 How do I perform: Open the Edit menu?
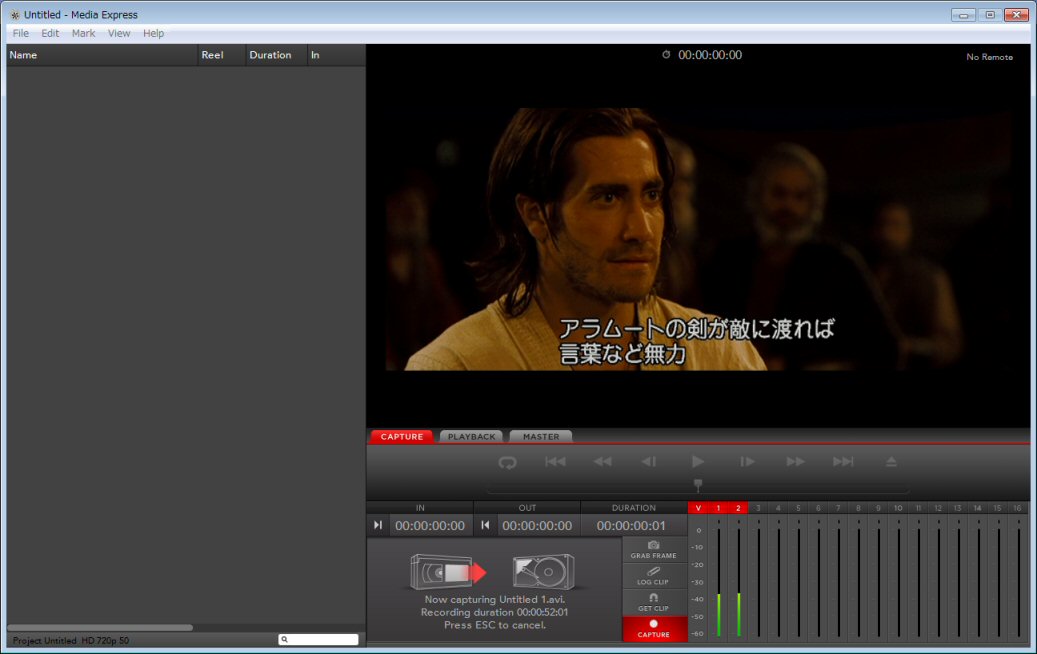pyautogui.click(x=50, y=33)
